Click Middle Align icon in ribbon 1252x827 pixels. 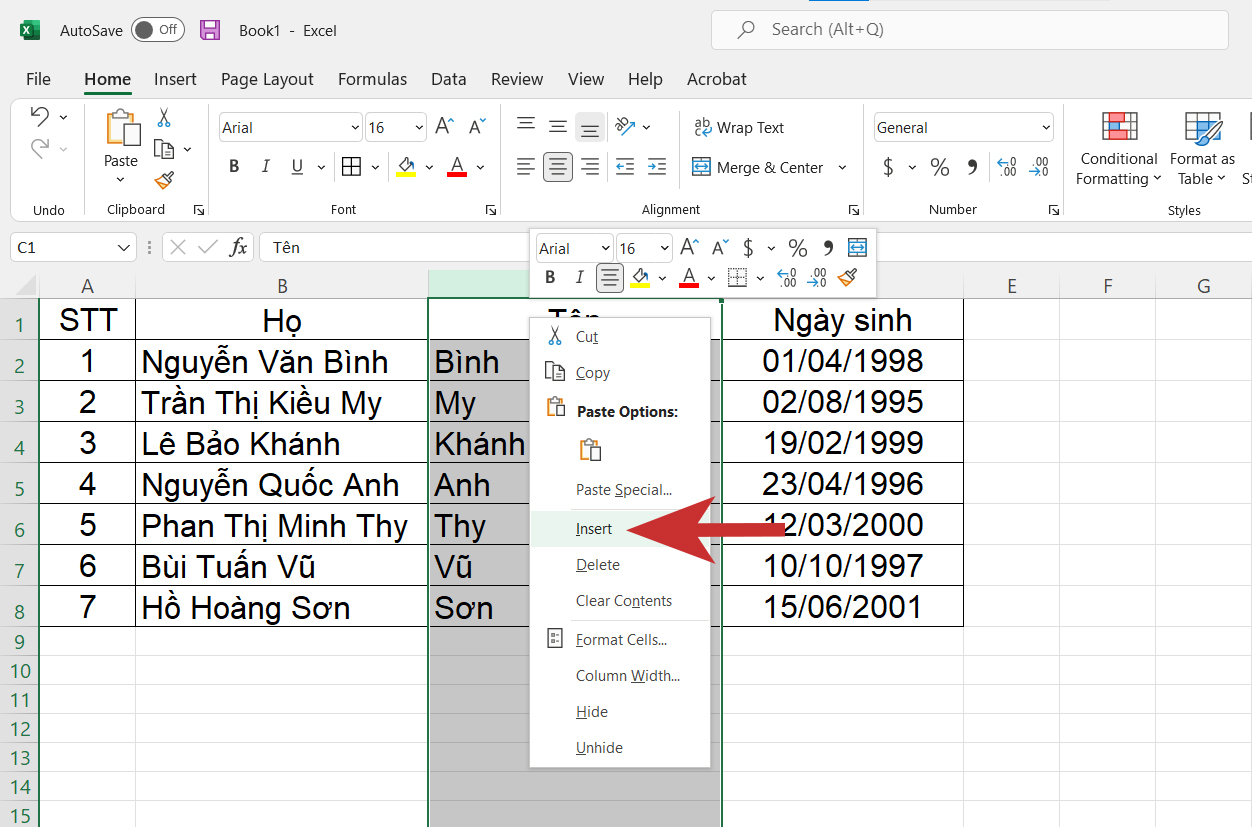[x=558, y=127]
